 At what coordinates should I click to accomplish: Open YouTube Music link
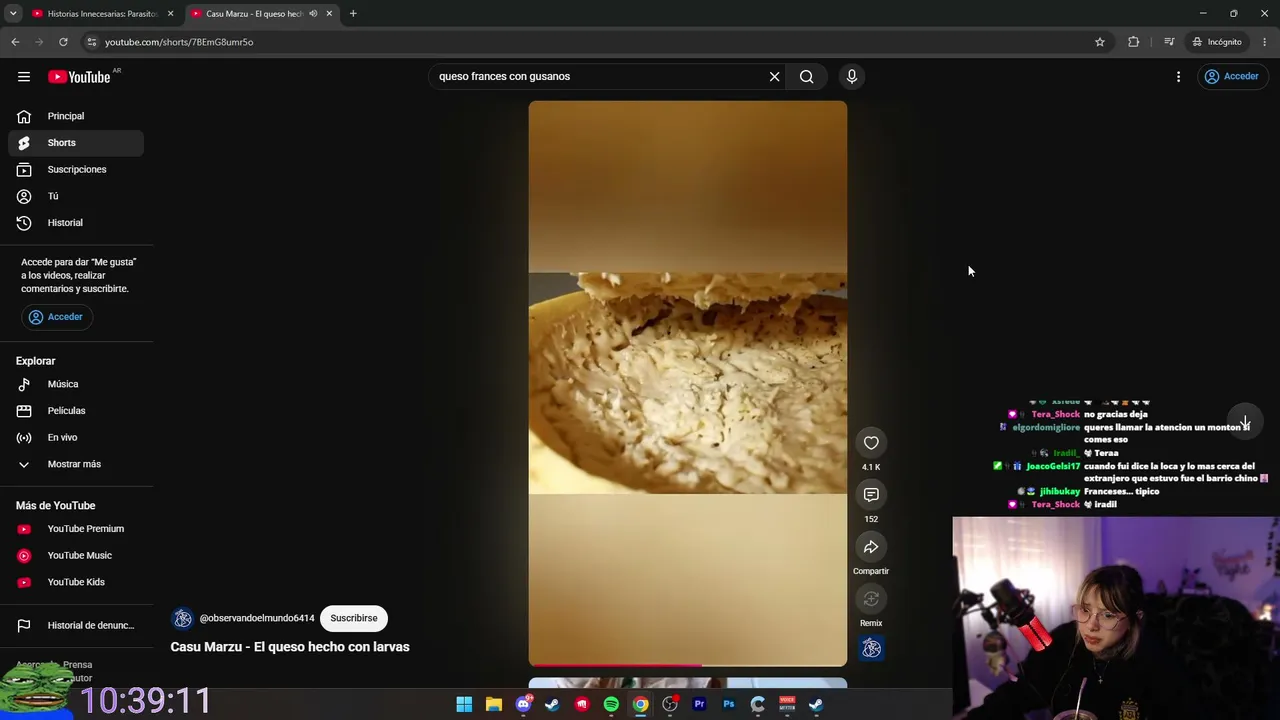click(76, 556)
